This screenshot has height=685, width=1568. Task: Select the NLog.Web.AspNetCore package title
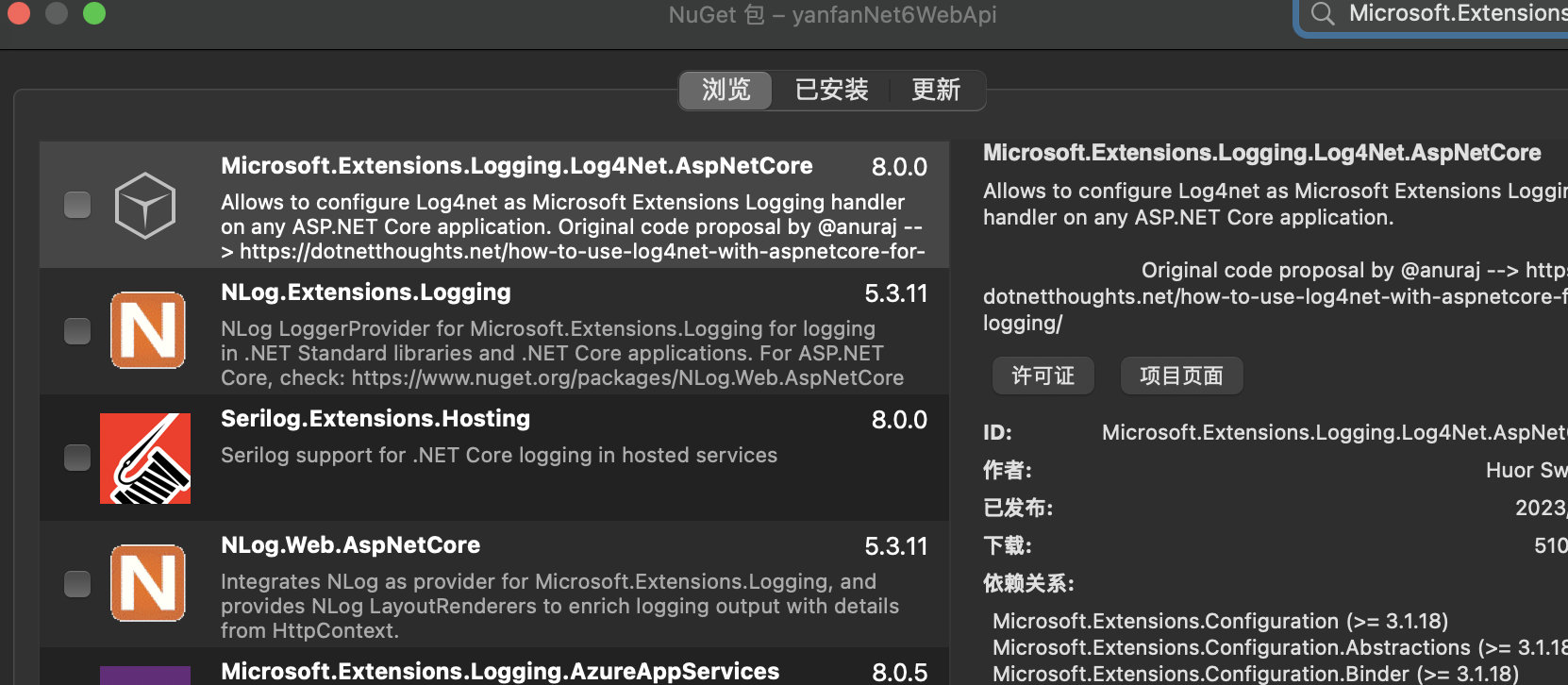351,545
